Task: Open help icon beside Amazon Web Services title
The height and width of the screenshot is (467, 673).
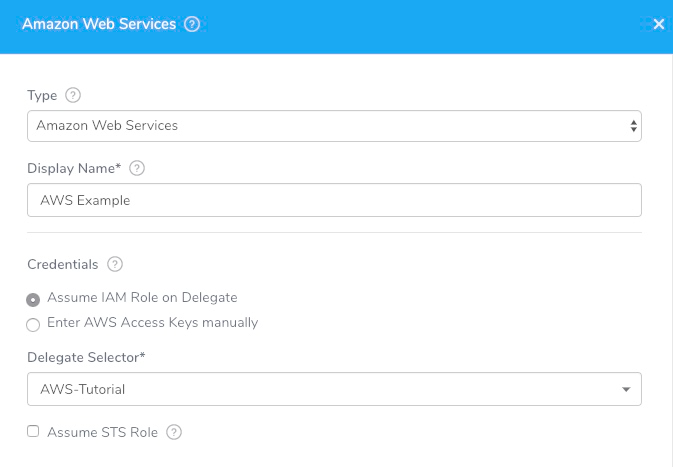Action: (192, 24)
